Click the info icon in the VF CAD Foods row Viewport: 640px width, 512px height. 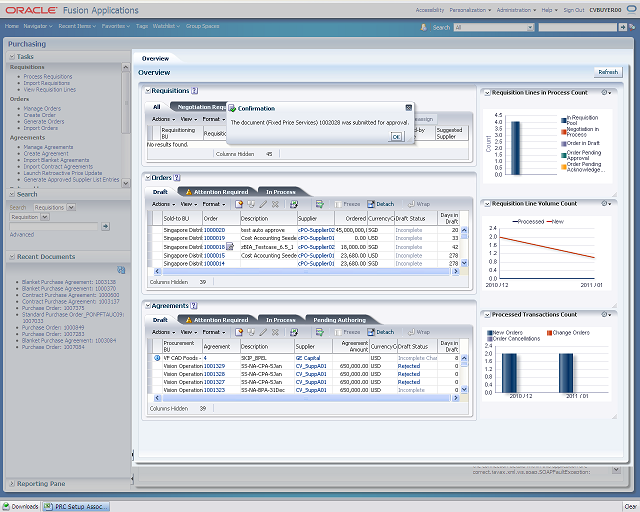pyautogui.click(x=157, y=358)
